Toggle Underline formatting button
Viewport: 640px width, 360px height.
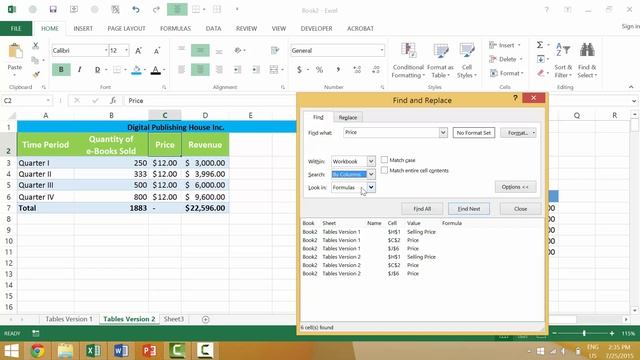tap(97, 70)
